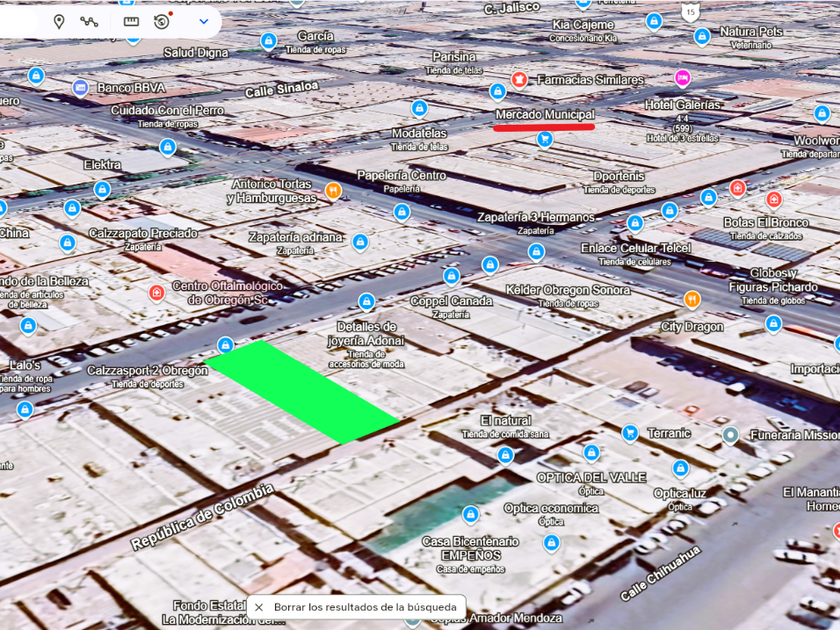Select the Elektra label
This screenshot has width=840, height=630.
(x=102, y=164)
